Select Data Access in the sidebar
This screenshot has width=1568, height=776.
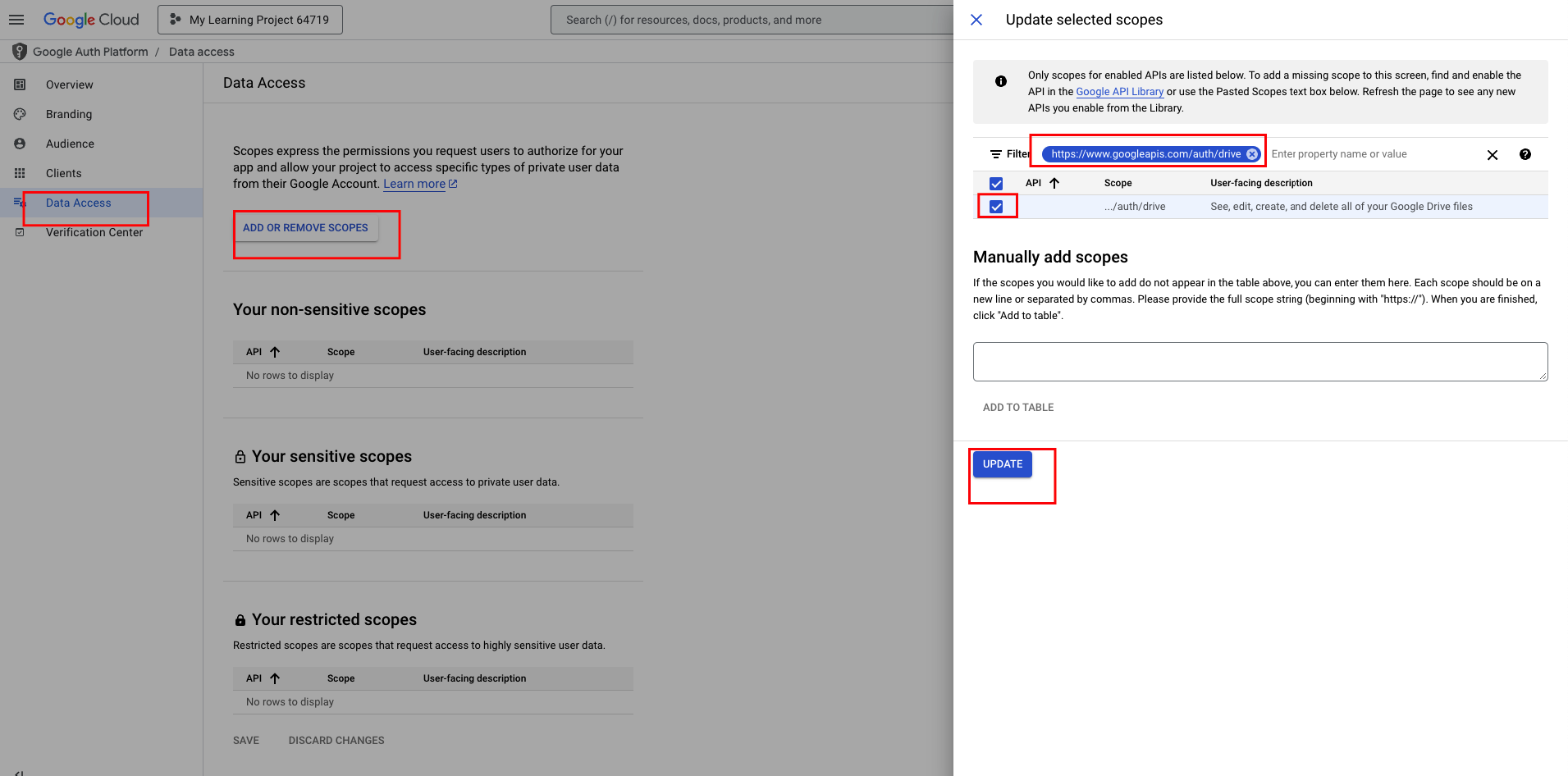point(79,203)
